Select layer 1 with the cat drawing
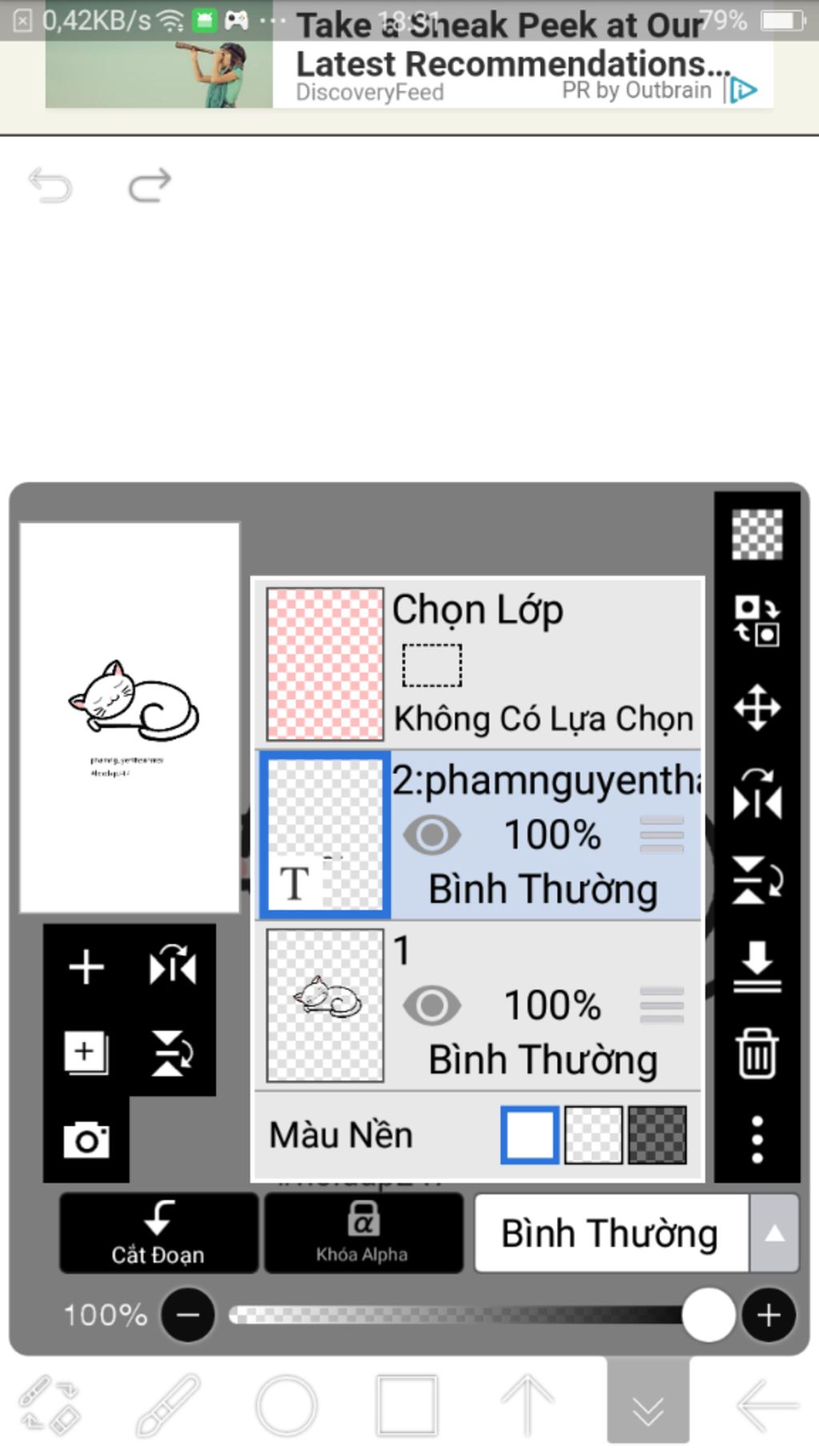Image resolution: width=819 pixels, height=1456 pixels. (x=479, y=1006)
